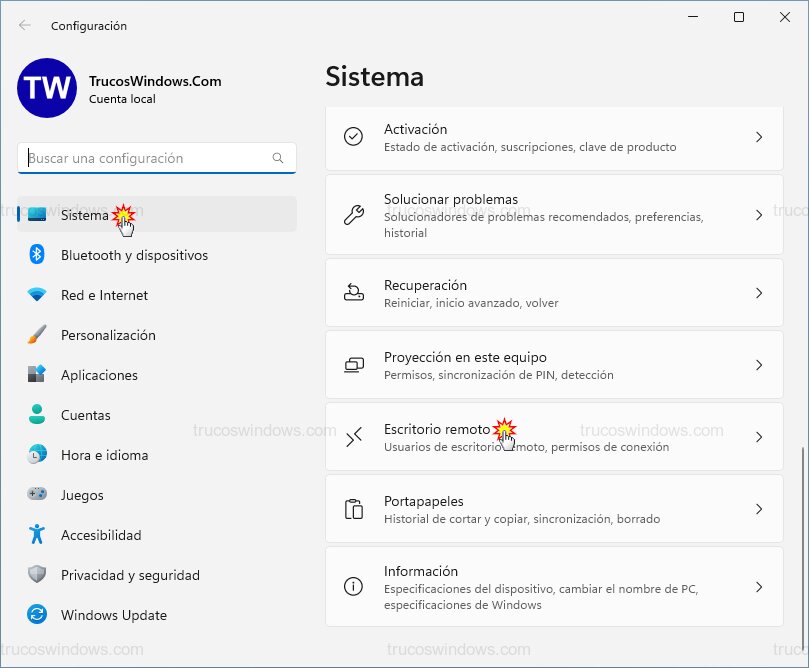Click the Personalización brush icon
The height and width of the screenshot is (668, 809).
36,335
